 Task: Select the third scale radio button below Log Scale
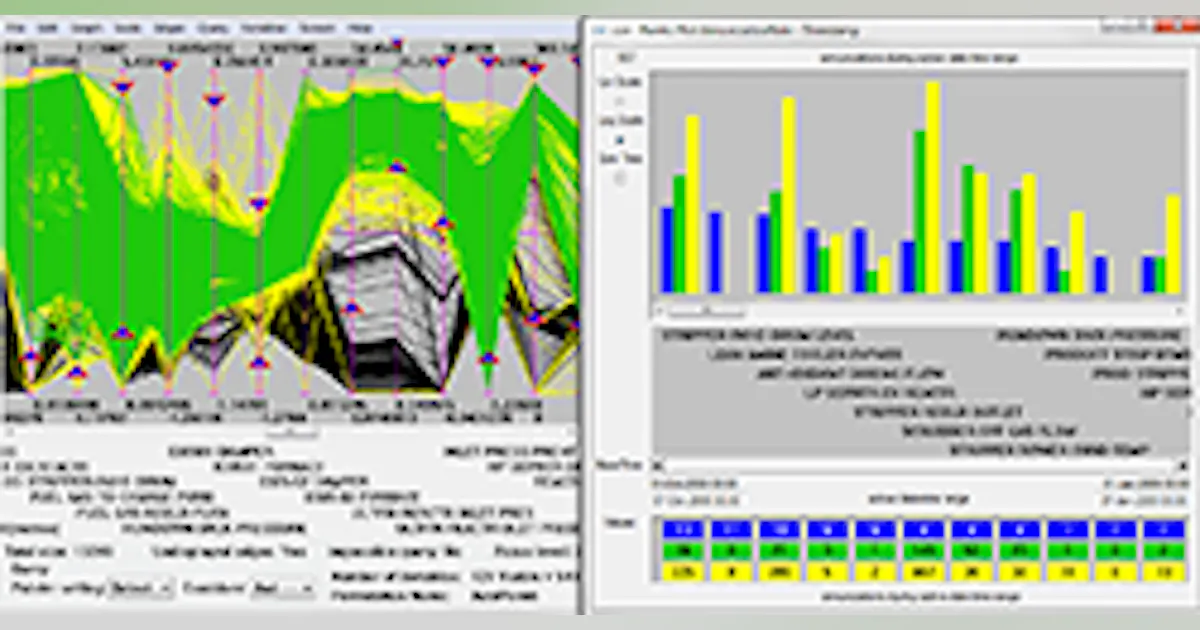pos(619,178)
